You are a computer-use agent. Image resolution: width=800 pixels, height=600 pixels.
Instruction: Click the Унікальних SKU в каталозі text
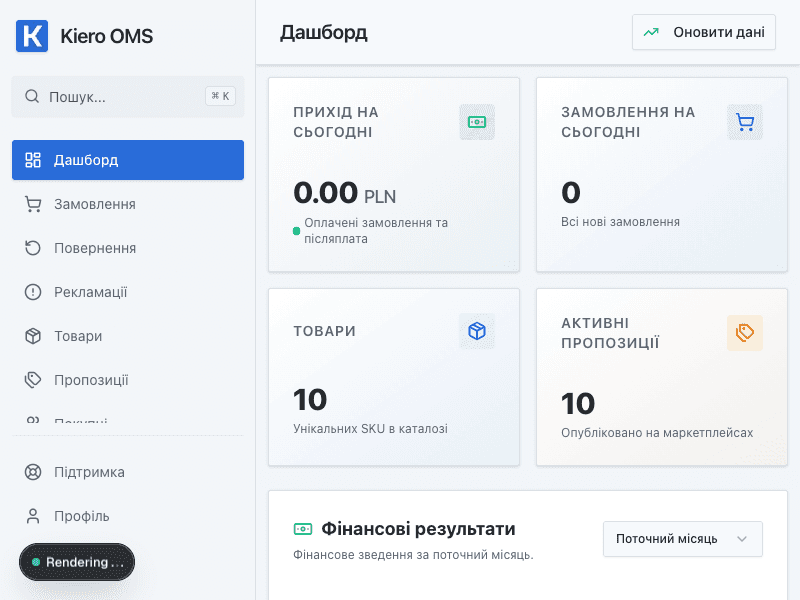point(370,429)
